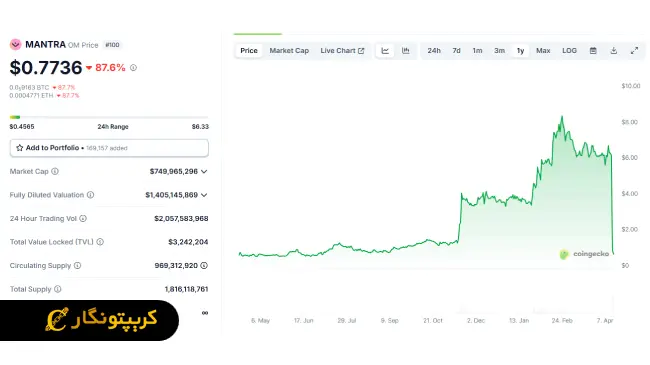Download chart data icon
This screenshot has height=365, width=650.
[x=614, y=51]
